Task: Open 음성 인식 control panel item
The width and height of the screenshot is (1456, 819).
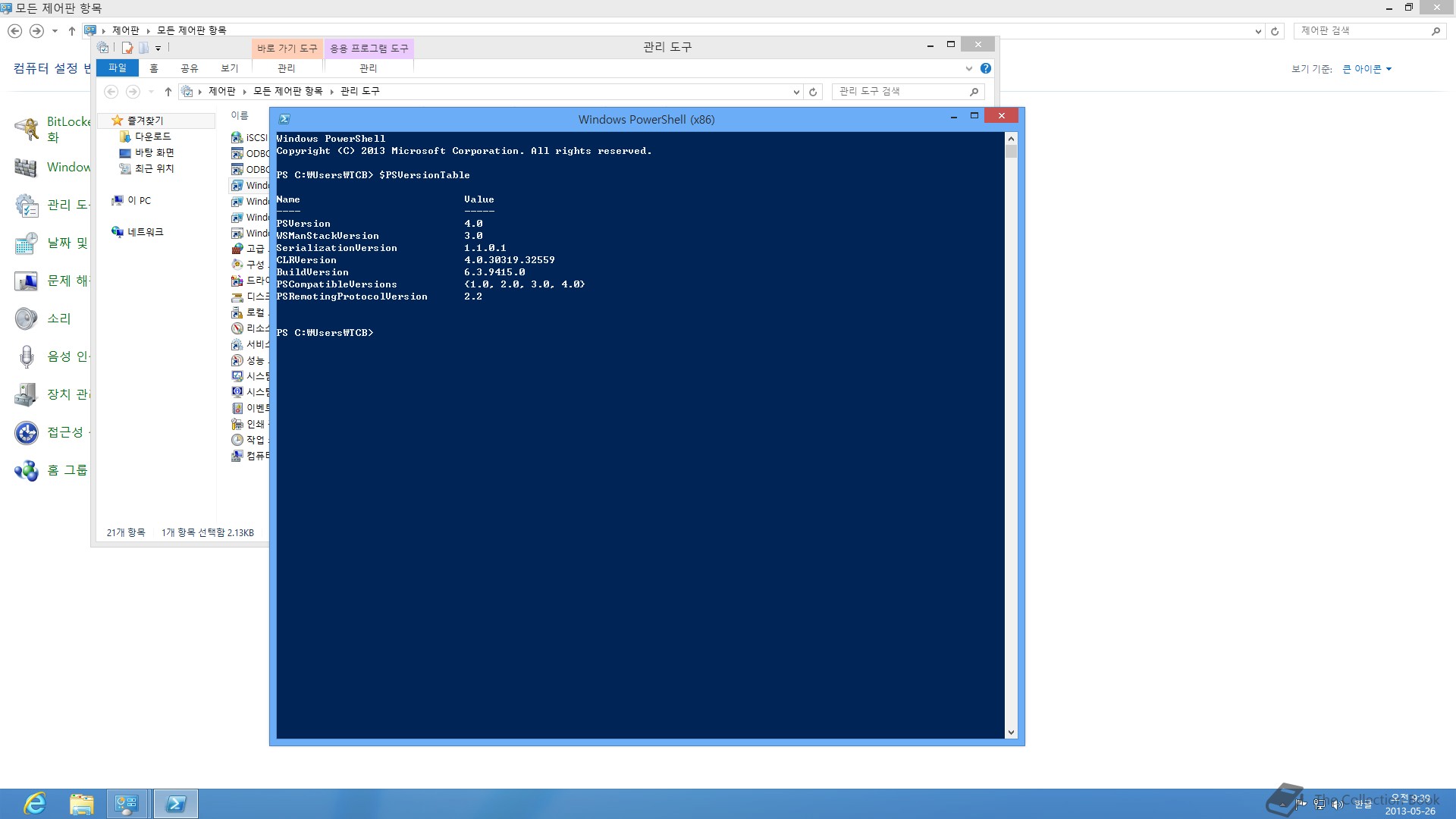Action: tap(52, 356)
